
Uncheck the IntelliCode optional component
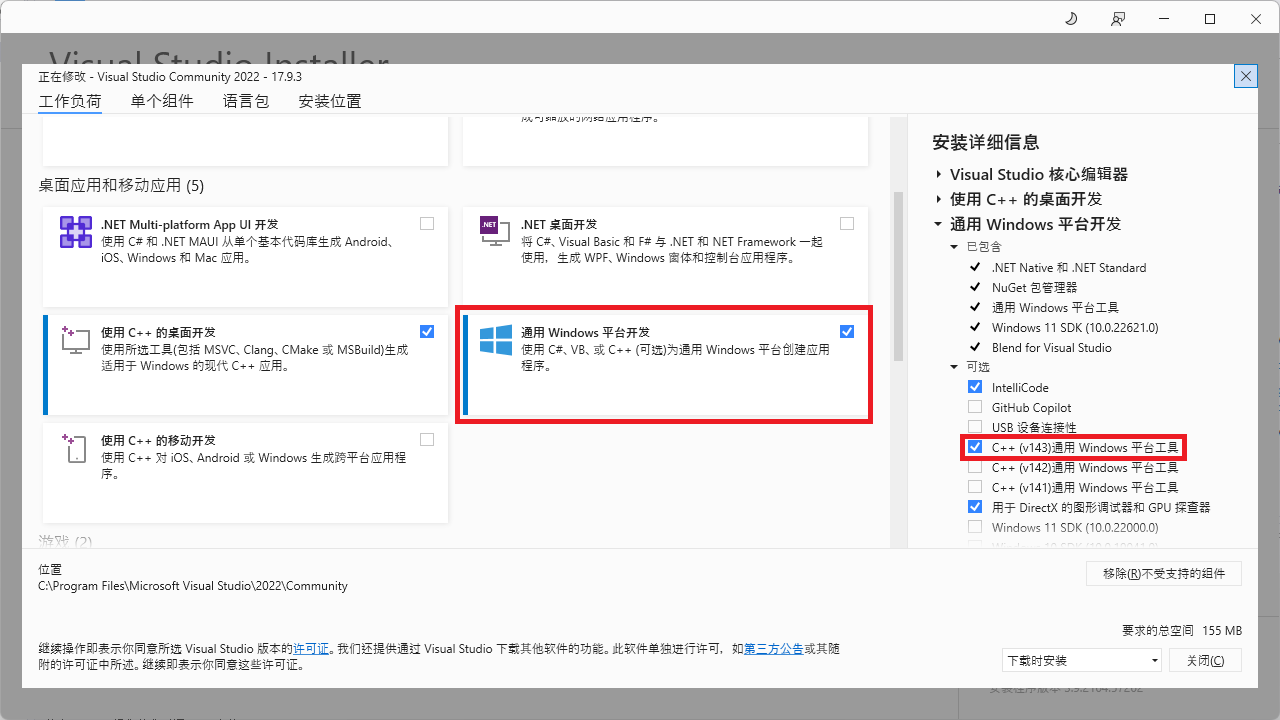975,387
